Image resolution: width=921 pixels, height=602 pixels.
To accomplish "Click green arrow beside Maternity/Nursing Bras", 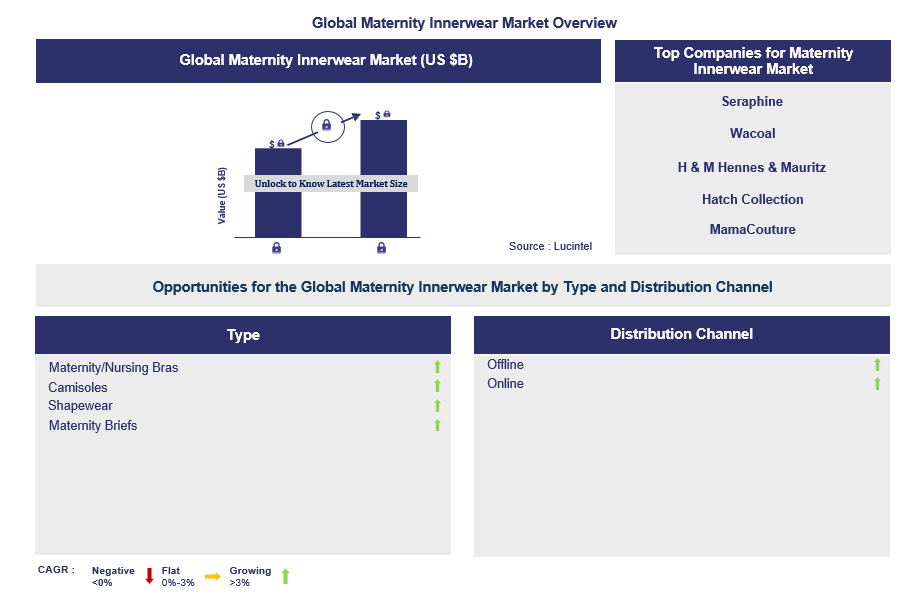I will [x=437, y=368].
